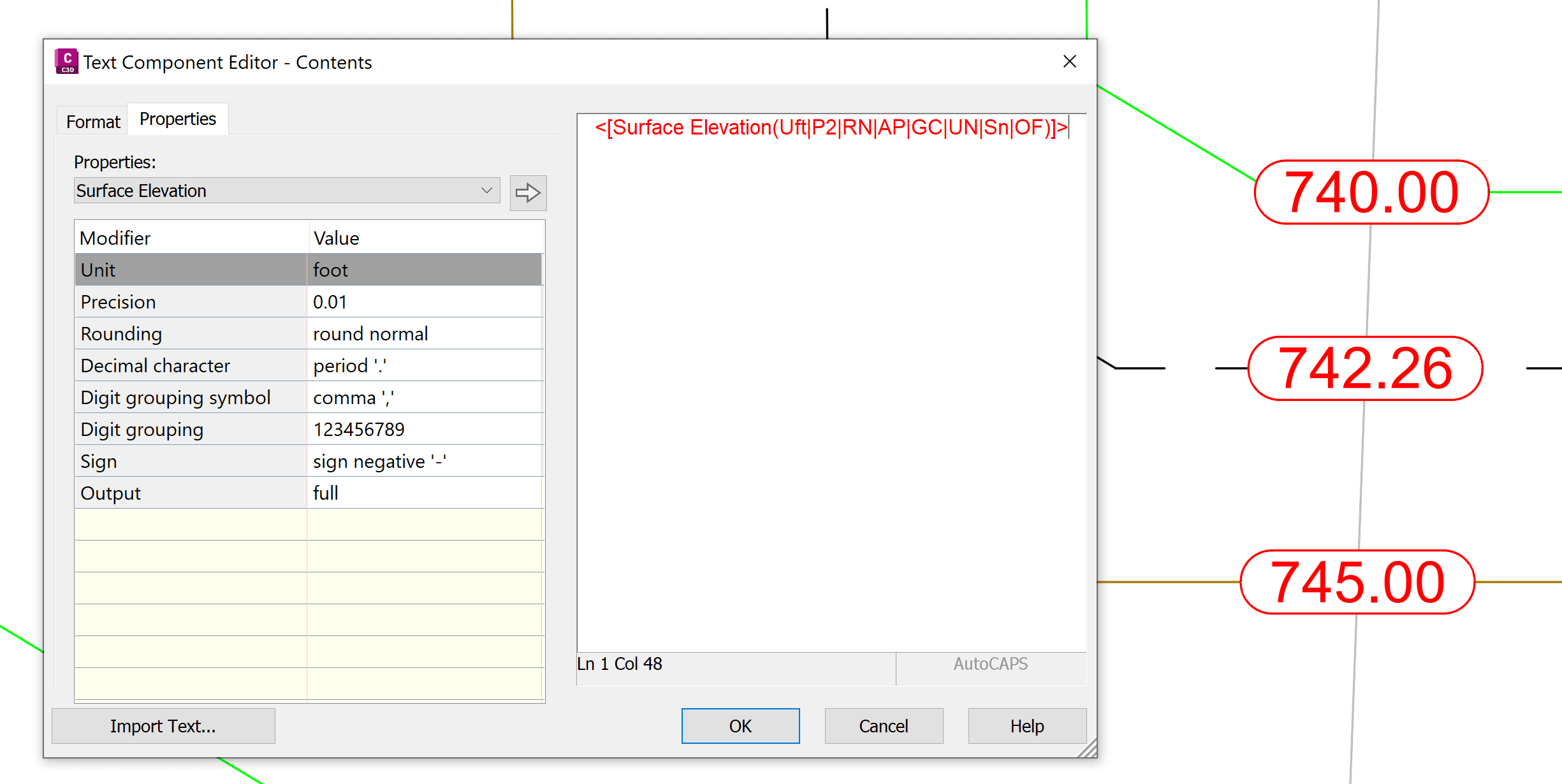This screenshot has height=784, width=1562.
Task: Click the Civil 3D app icon in title bar
Action: click(66, 62)
